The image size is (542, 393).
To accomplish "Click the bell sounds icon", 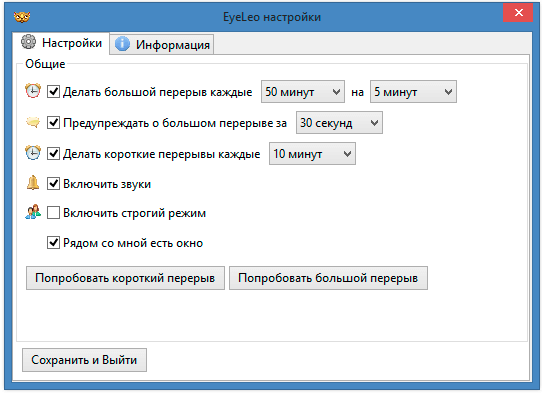I will [x=33, y=183].
